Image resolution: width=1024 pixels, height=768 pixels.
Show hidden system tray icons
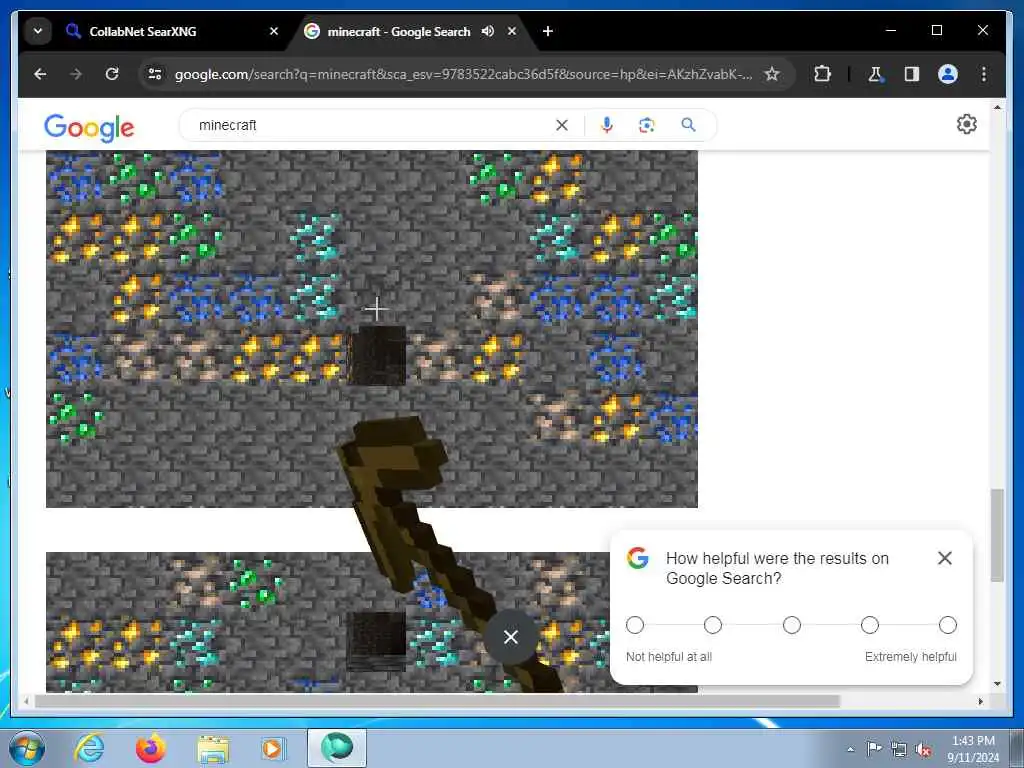[x=850, y=749]
